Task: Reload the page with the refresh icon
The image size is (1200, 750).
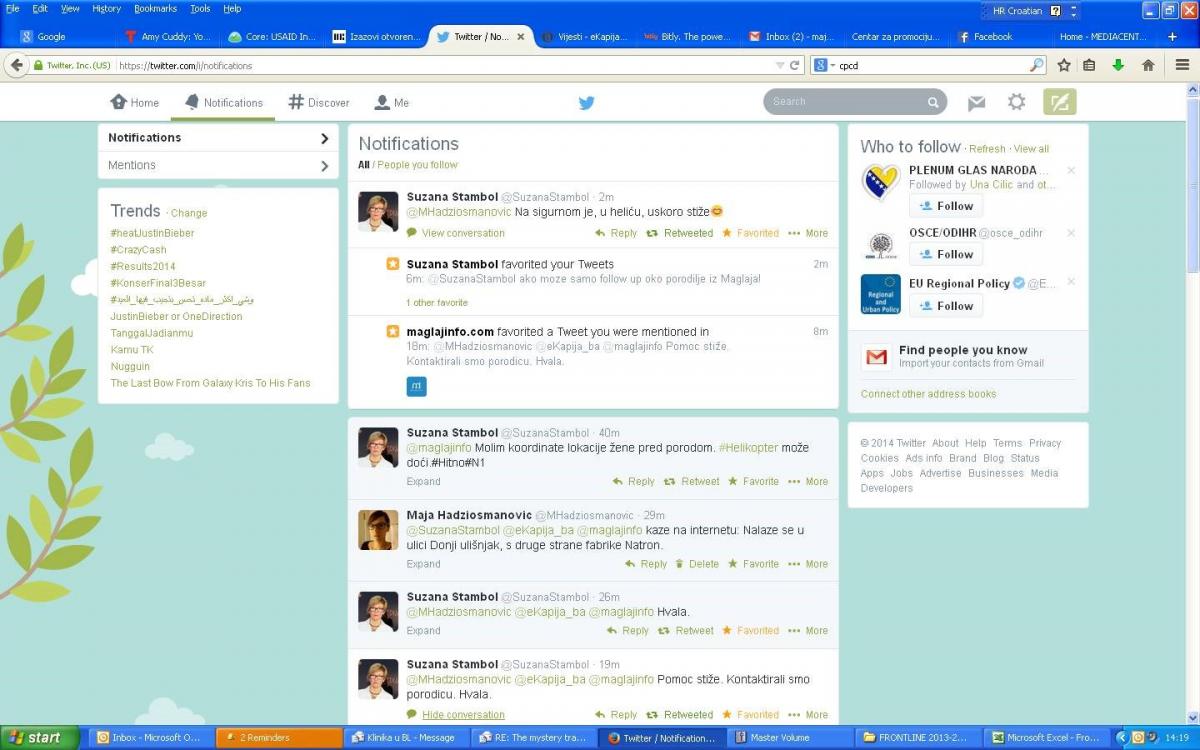Action: [796, 65]
